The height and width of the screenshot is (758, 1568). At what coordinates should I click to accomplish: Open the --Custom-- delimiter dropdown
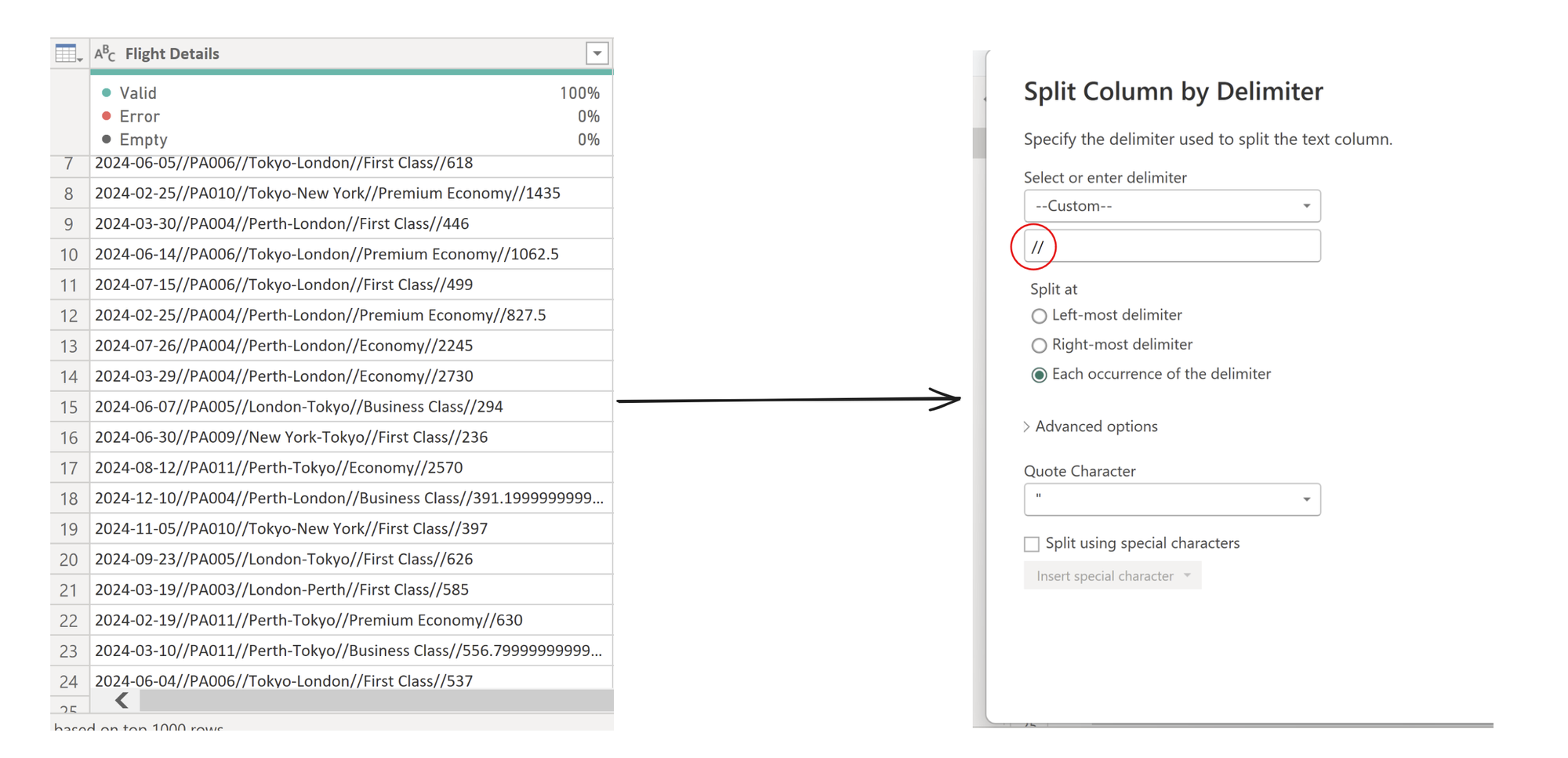(1171, 206)
